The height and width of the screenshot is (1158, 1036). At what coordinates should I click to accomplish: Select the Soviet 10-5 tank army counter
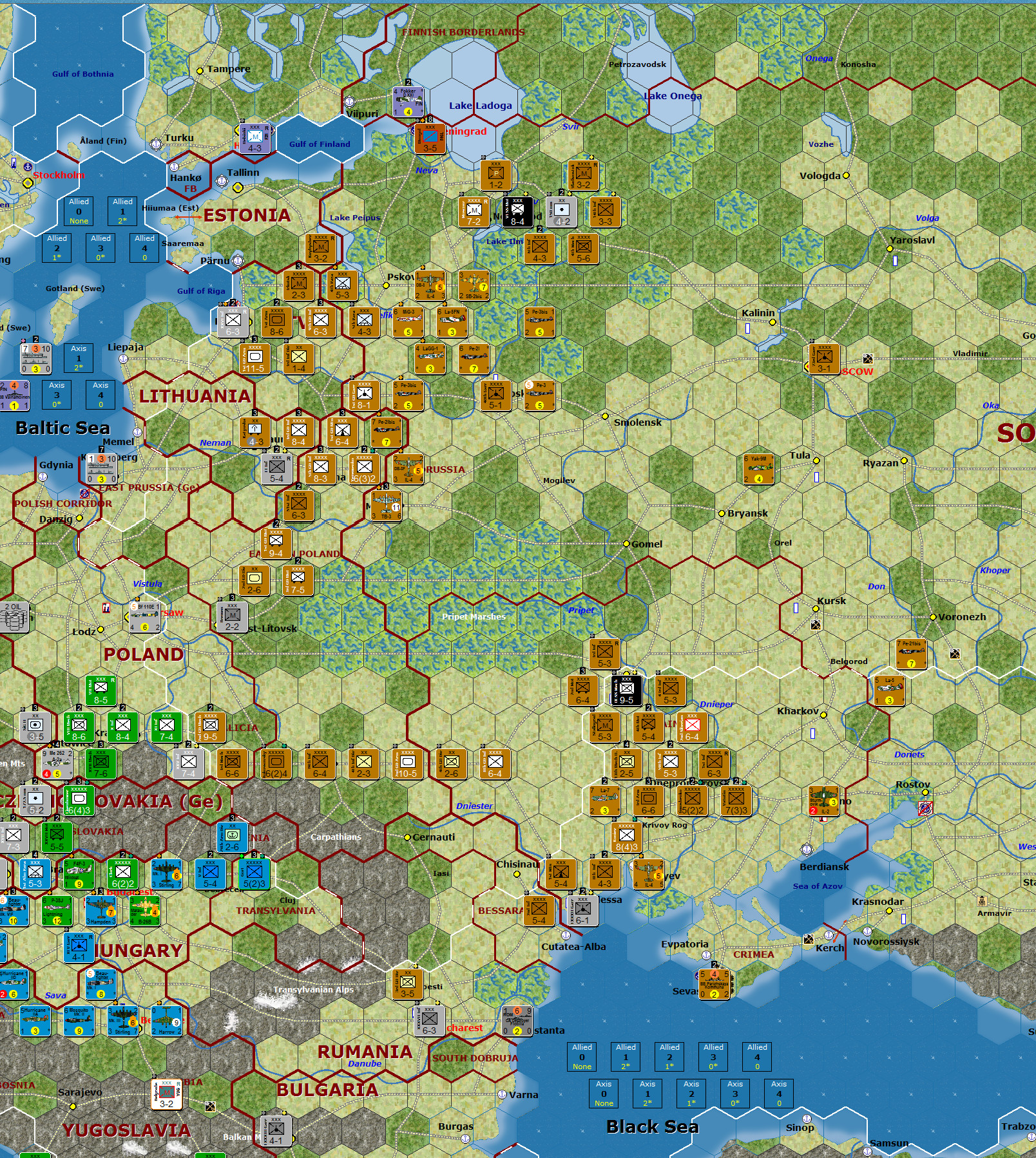(x=408, y=763)
